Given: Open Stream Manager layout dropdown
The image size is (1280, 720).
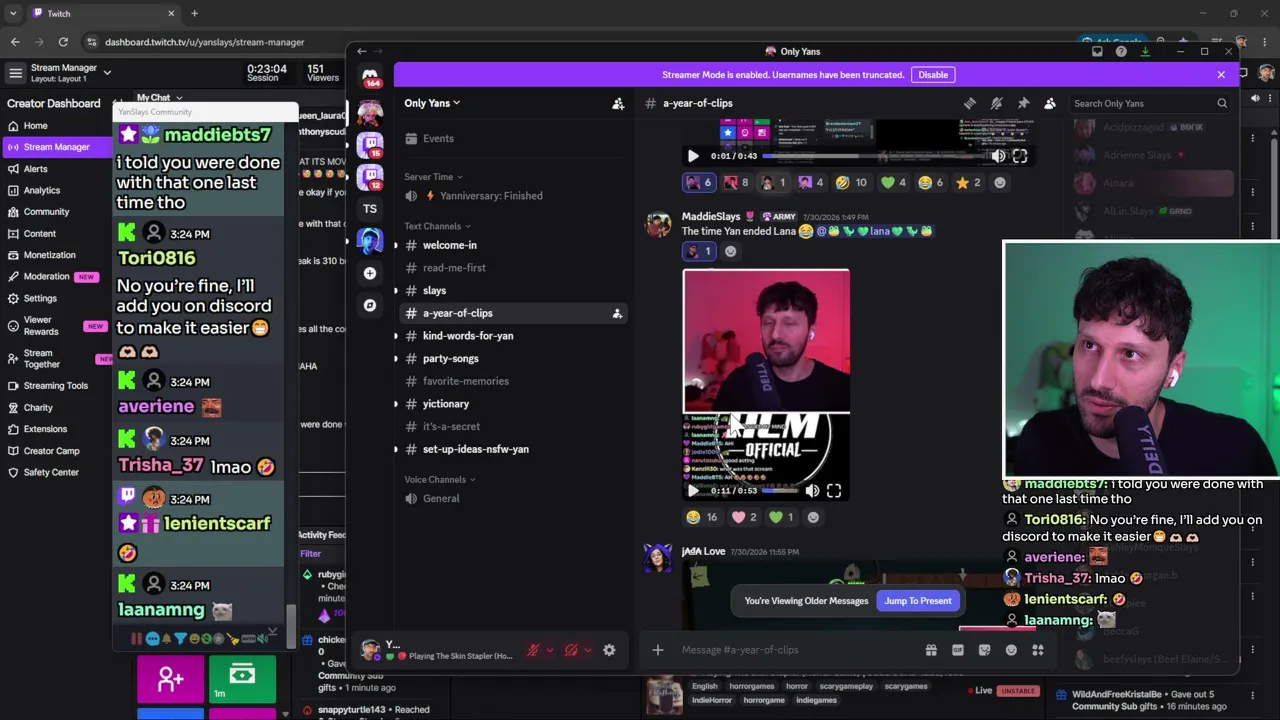Looking at the screenshot, I should click(107, 73).
